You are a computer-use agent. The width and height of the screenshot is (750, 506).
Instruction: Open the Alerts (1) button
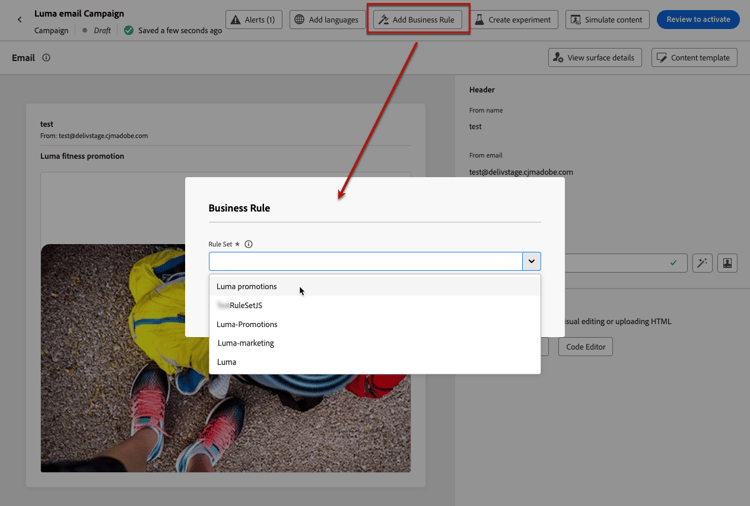[254, 20]
